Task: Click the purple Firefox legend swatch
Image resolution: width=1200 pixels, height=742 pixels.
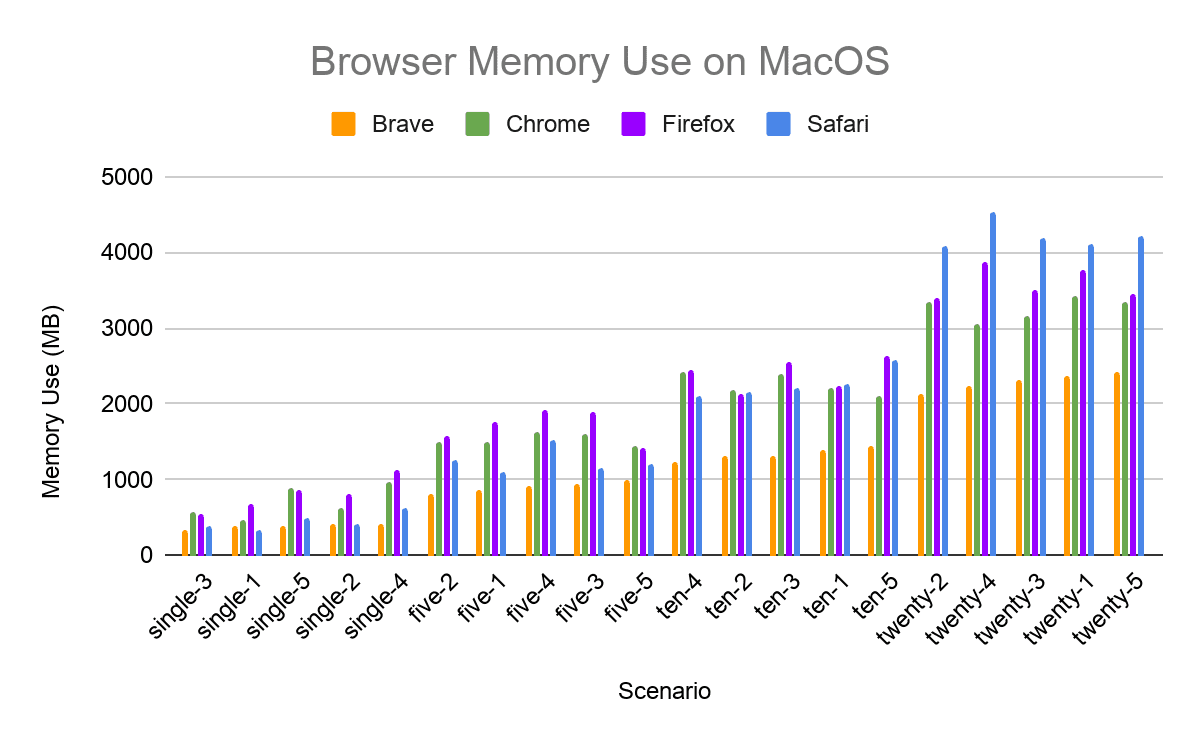Action: click(x=634, y=124)
